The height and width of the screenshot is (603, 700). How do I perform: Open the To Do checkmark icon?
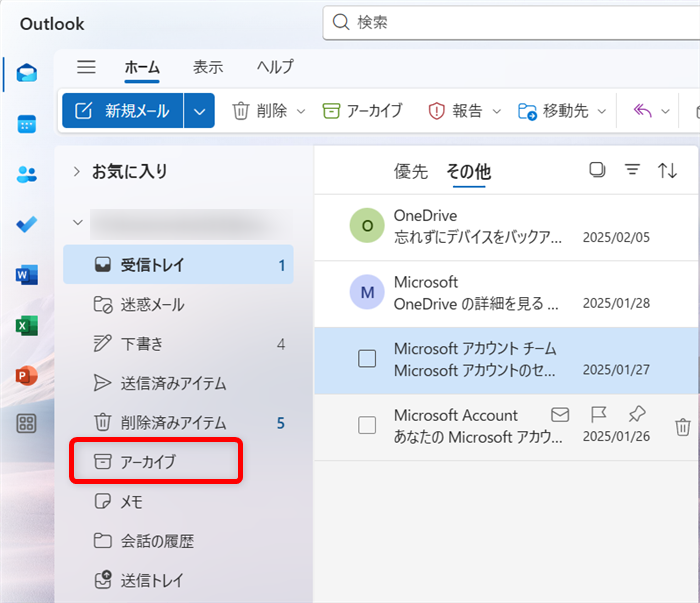27,224
